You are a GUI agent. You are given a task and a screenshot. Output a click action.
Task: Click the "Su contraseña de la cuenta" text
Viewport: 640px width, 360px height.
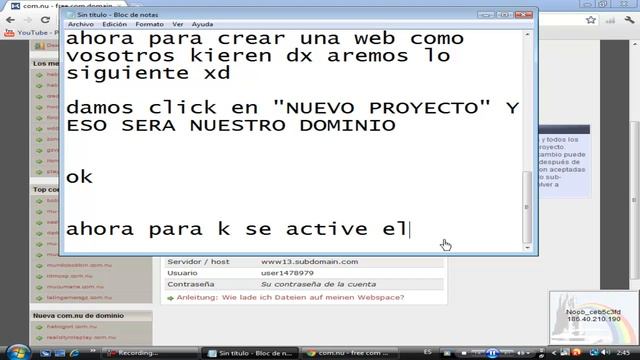[318, 284]
